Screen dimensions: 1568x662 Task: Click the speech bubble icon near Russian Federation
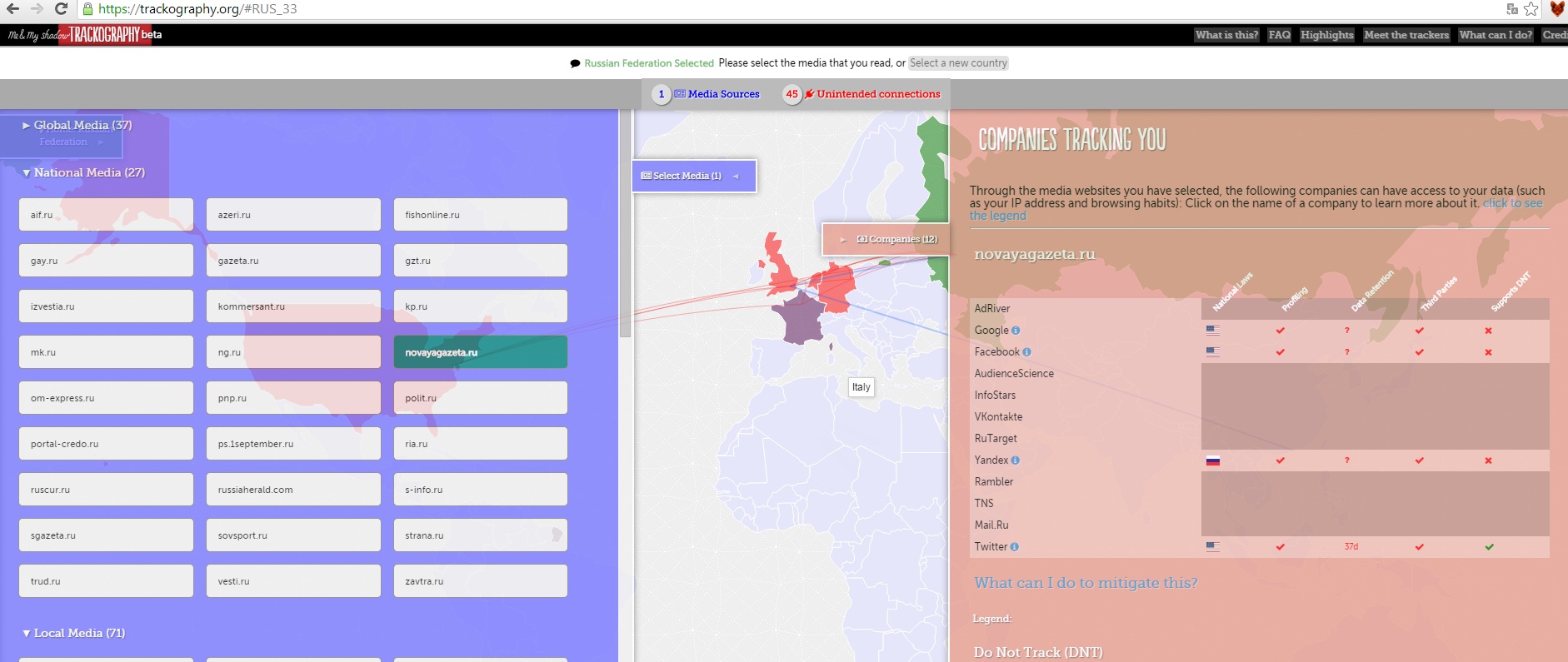[x=575, y=63]
